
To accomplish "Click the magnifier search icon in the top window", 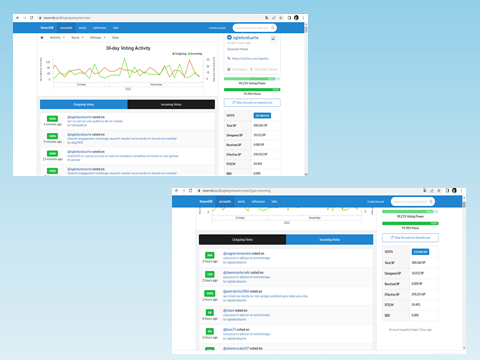I will [x=273, y=28].
